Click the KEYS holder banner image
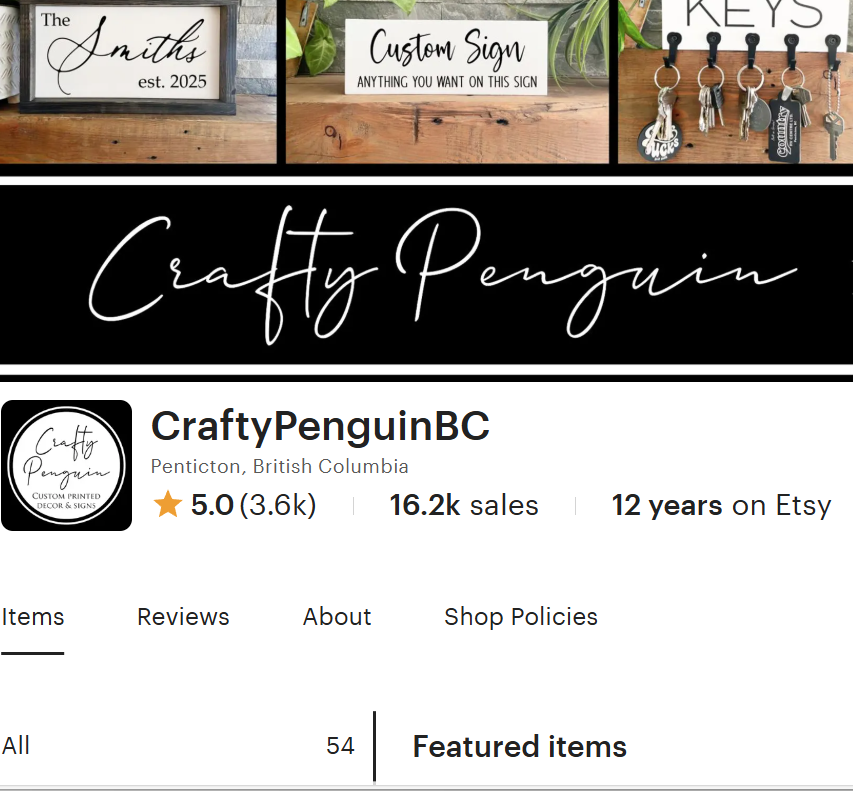 [x=735, y=82]
